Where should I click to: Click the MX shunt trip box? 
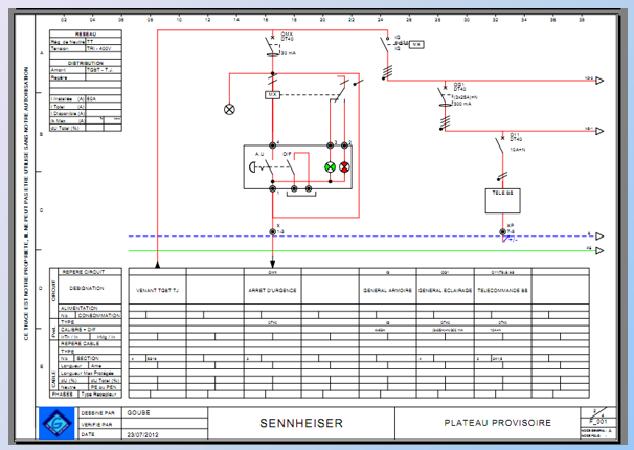(x=272, y=95)
